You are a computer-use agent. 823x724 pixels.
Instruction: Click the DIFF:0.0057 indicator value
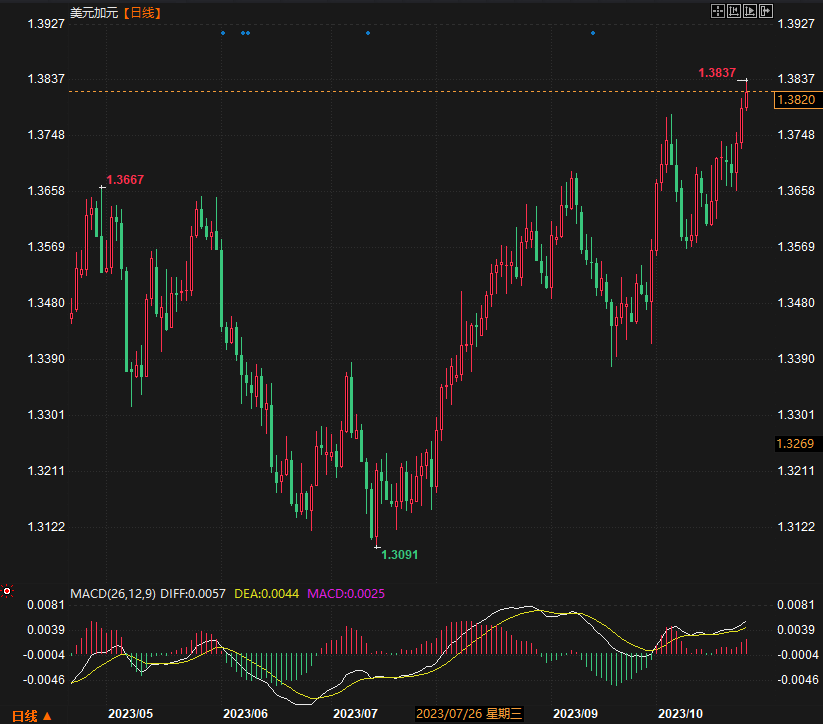tap(194, 593)
